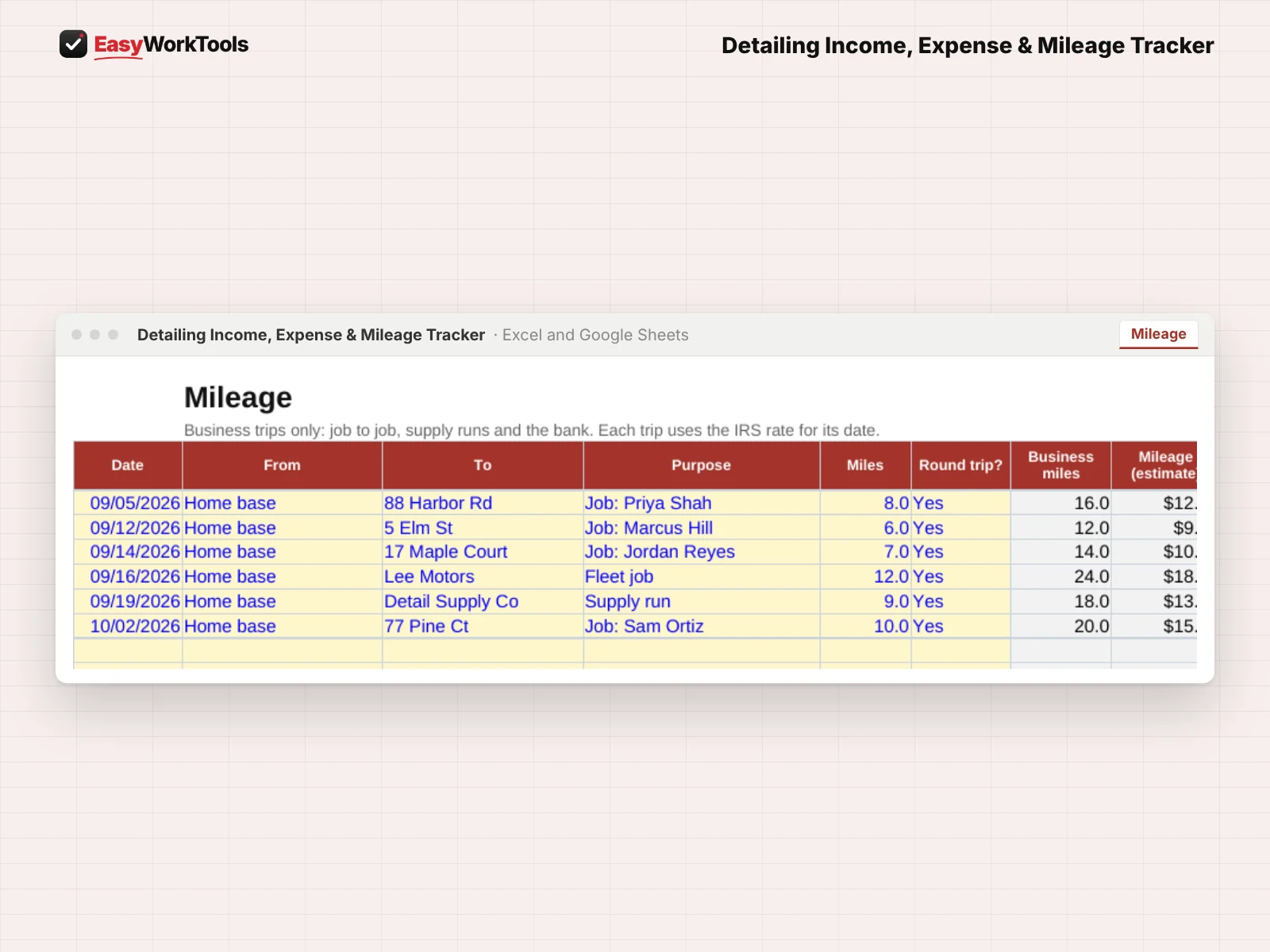1270x952 pixels.
Task: Click the empty Purpose input cell below Sam Ortiz
Action: click(702, 651)
